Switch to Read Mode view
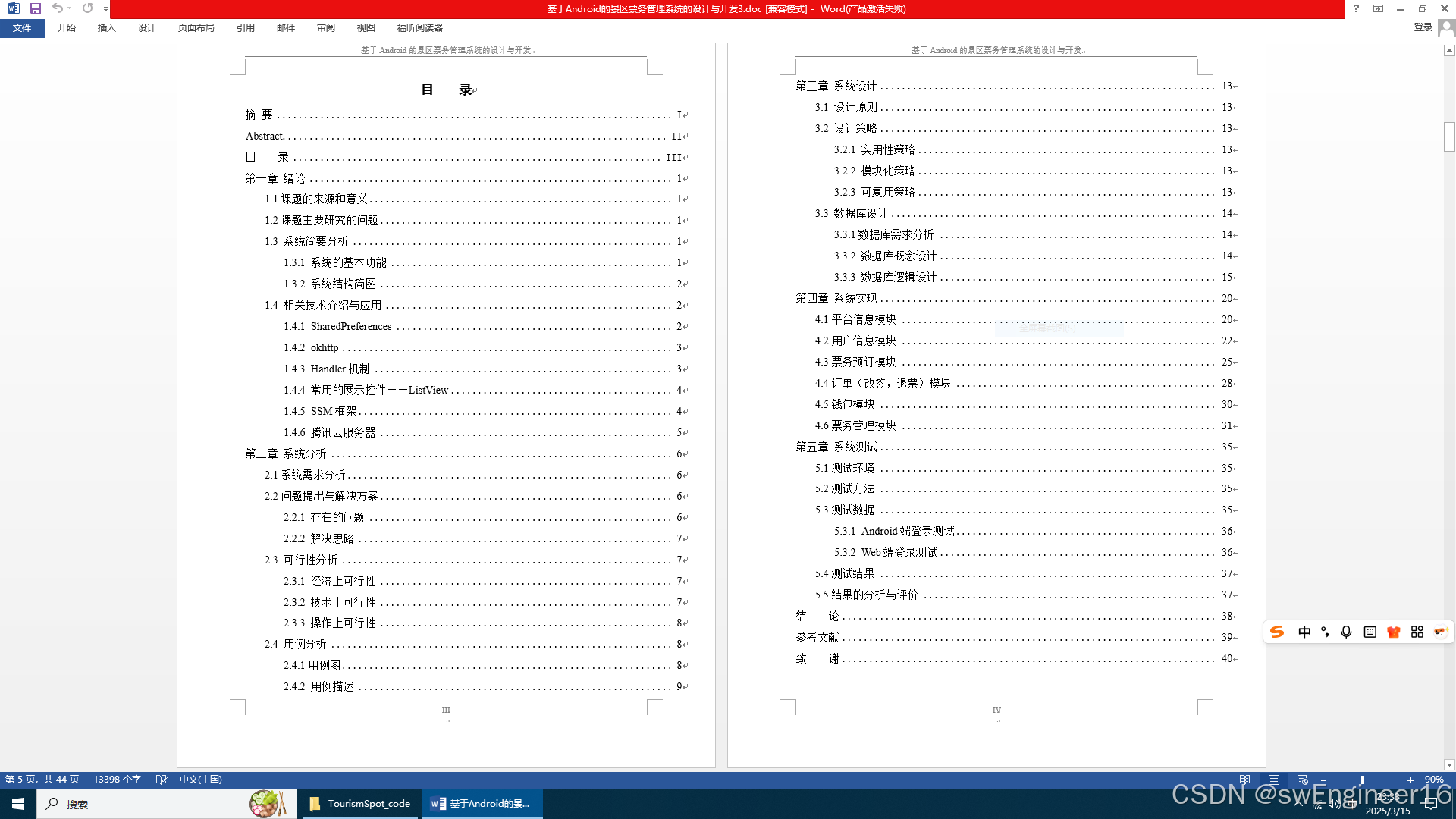This screenshot has width=1456, height=819. coord(1244,780)
